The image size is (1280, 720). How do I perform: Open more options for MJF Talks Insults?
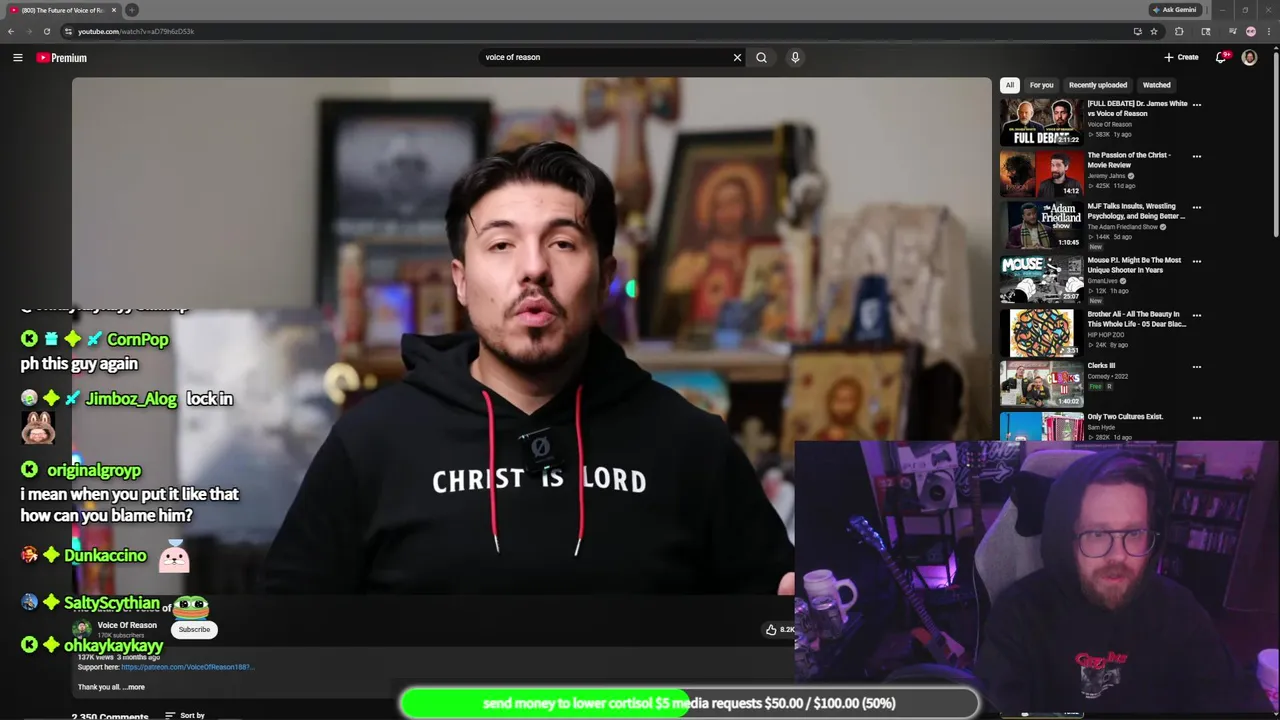click(1196, 208)
